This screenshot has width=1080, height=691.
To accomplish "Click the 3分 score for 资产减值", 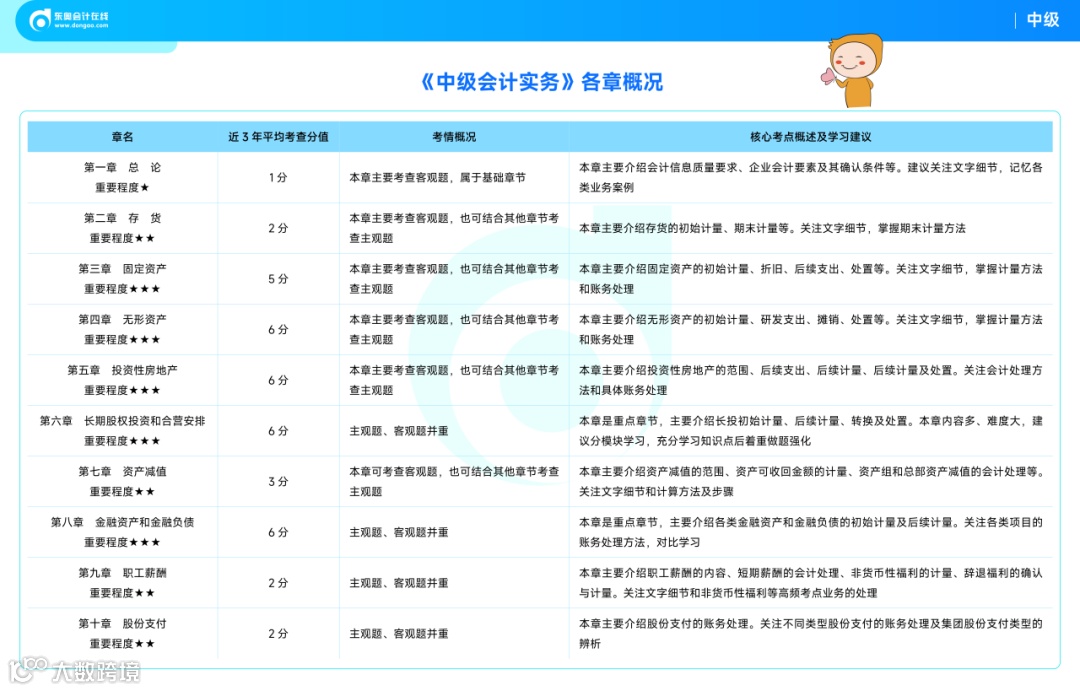I will coord(278,482).
